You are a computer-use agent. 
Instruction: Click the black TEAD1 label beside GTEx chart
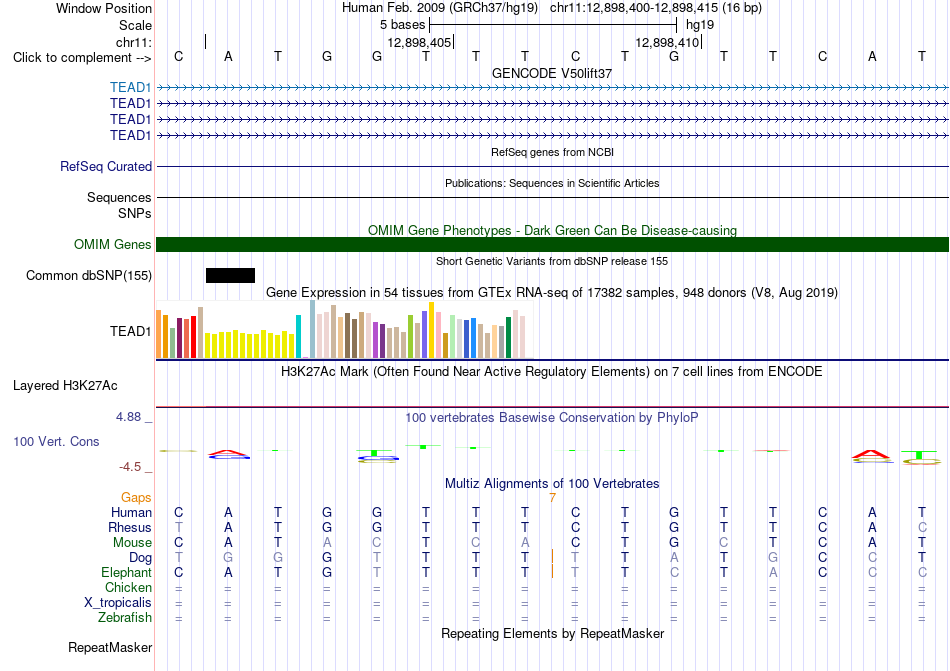(x=130, y=331)
